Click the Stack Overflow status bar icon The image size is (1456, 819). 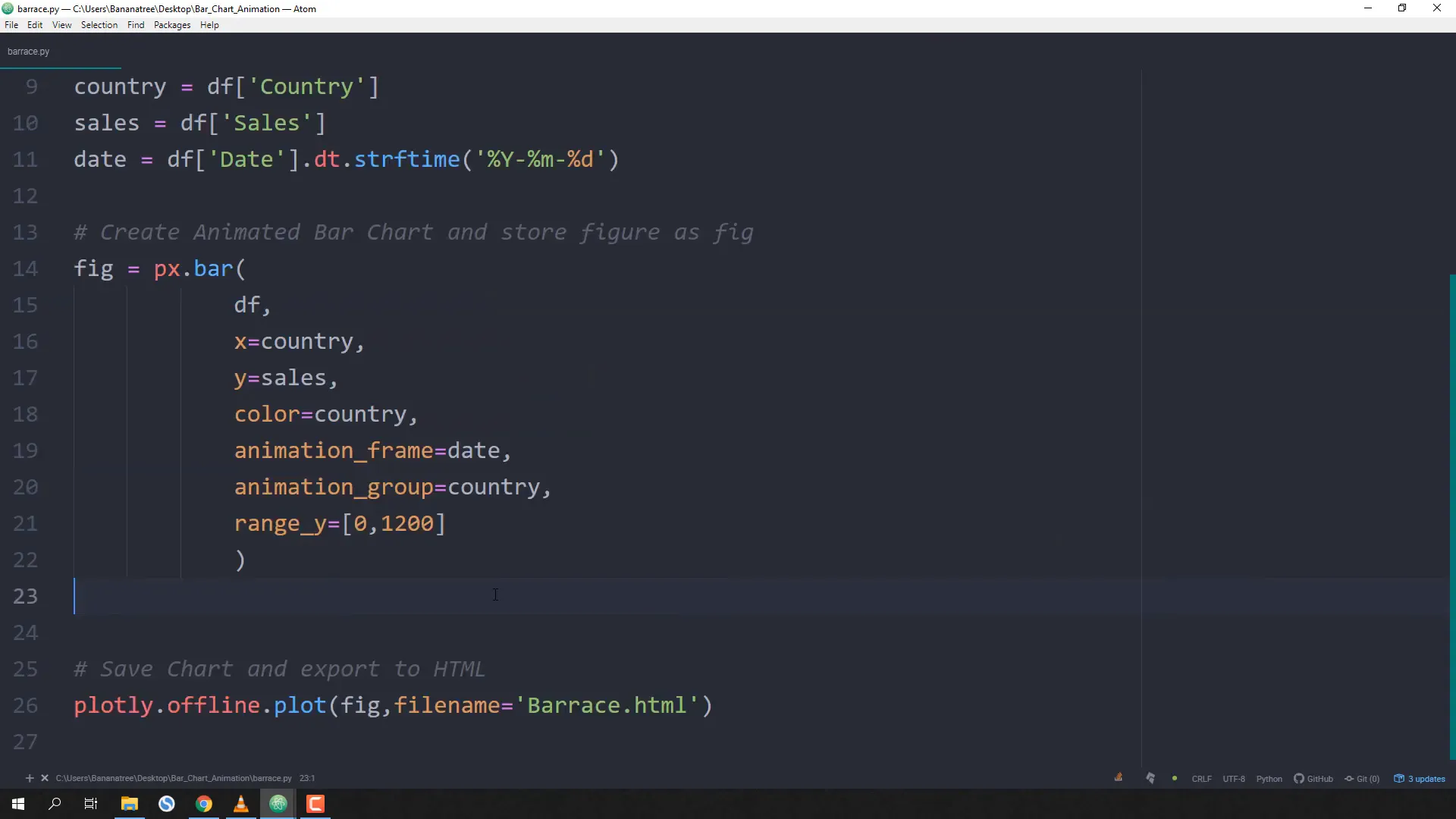pos(1119,778)
